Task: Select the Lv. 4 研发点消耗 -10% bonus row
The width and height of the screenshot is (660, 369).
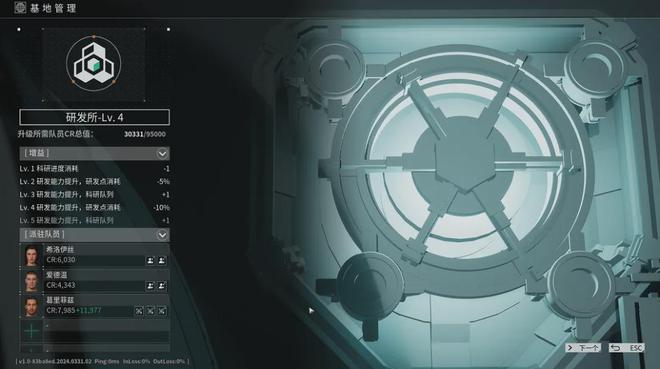Action: pos(94,207)
